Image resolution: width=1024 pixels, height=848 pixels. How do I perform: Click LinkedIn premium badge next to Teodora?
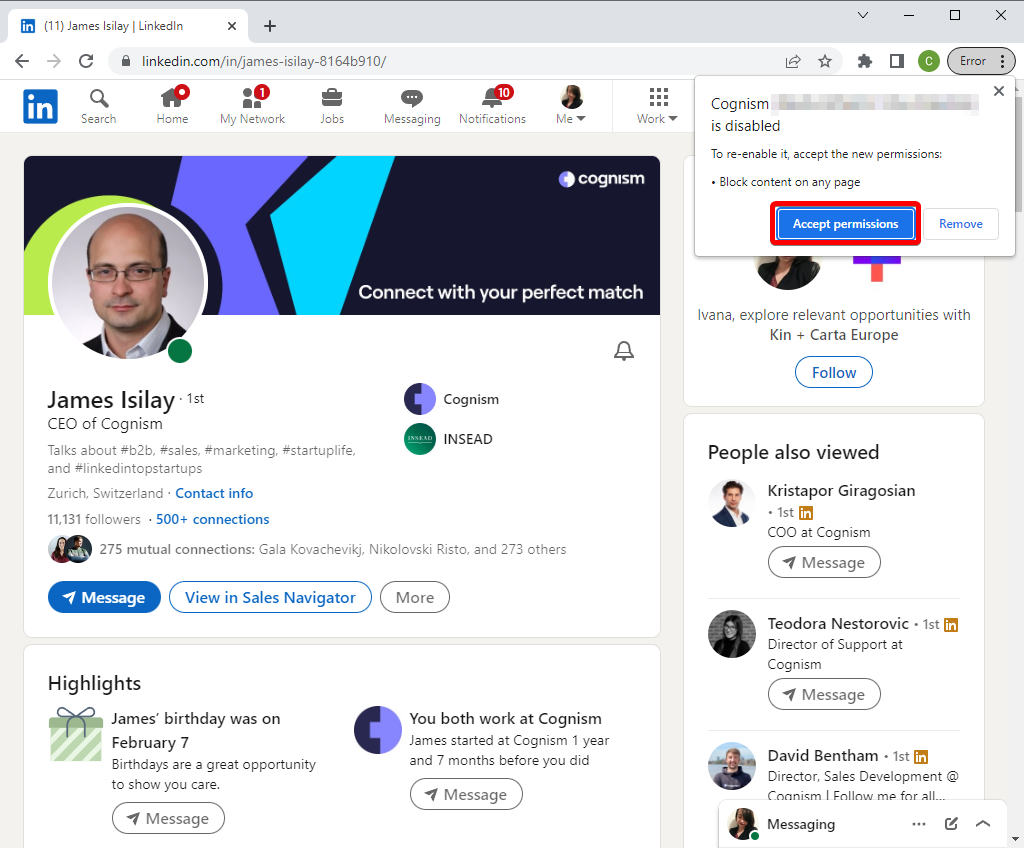tap(951, 625)
